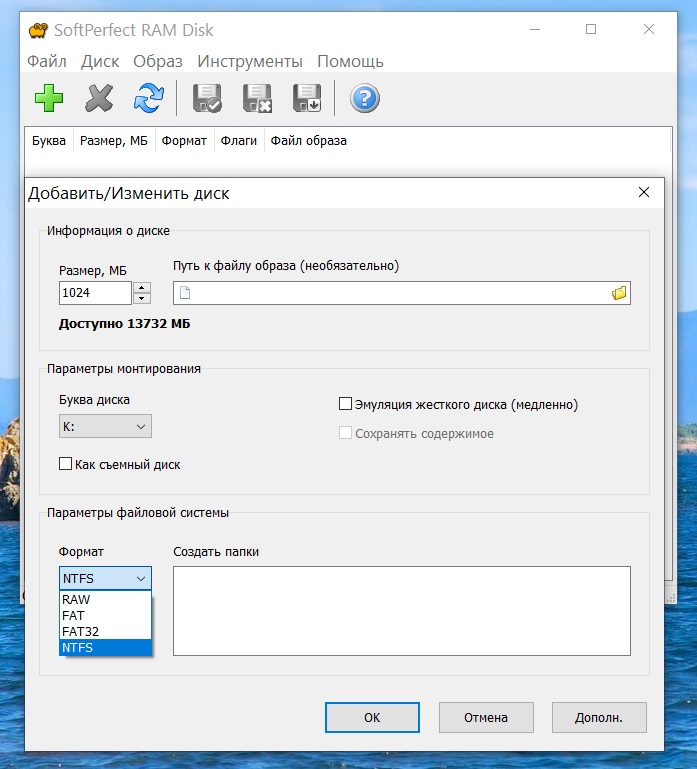Decrease disk size with down stepper arrow
Image resolution: width=697 pixels, height=769 pixels.
[x=142, y=298]
